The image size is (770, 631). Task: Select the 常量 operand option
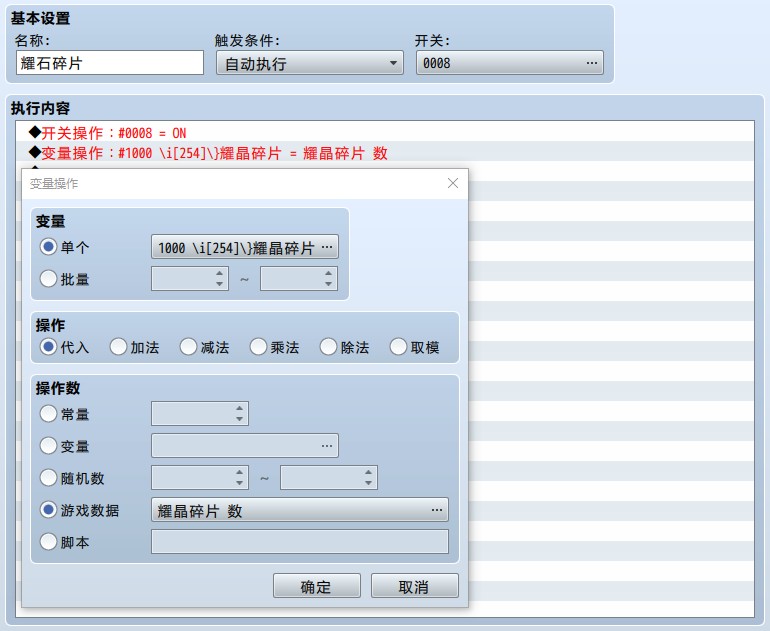tap(48, 413)
